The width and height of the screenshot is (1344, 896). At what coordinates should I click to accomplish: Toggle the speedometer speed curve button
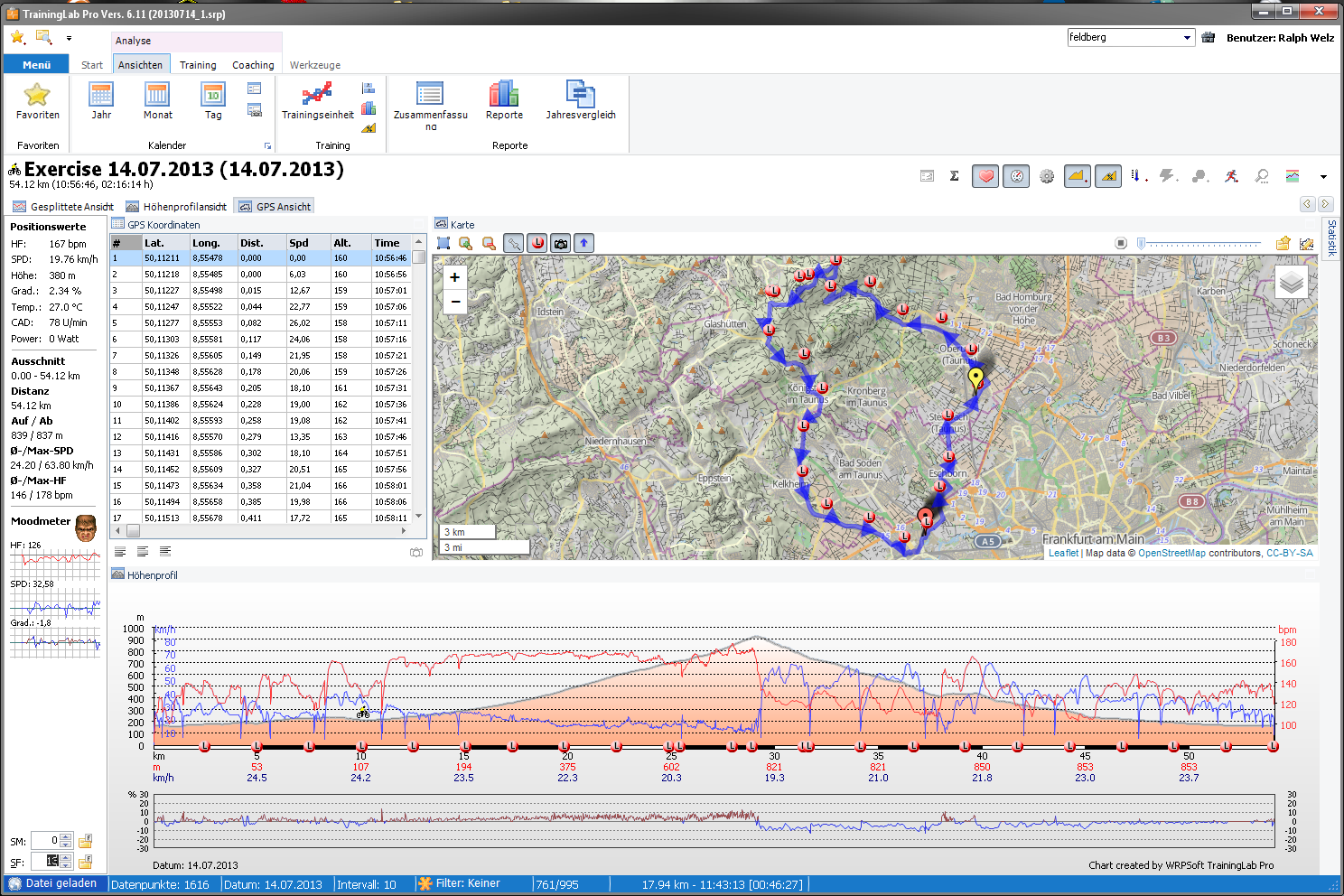[x=1016, y=176]
